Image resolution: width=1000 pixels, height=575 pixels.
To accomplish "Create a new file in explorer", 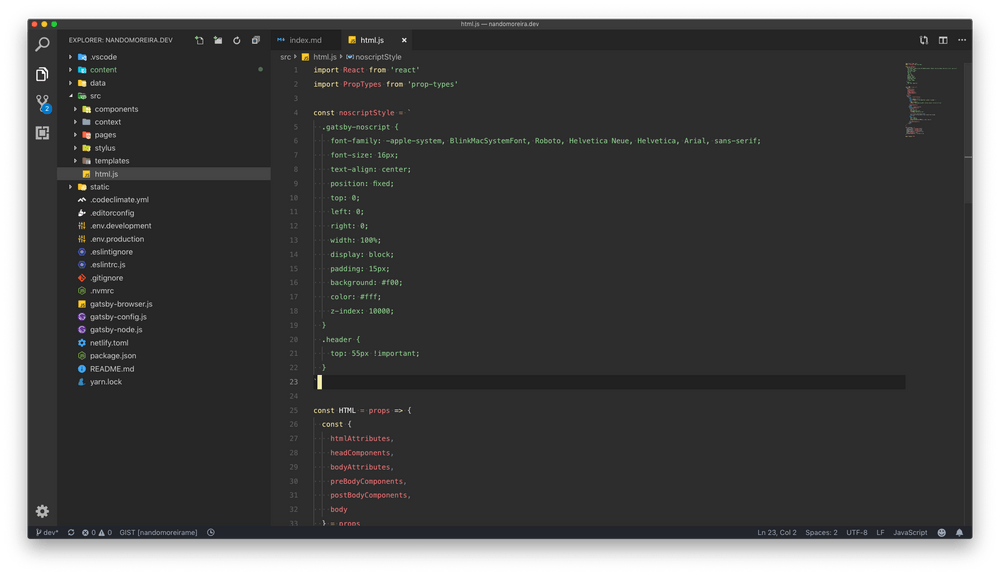I will coord(200,40).
